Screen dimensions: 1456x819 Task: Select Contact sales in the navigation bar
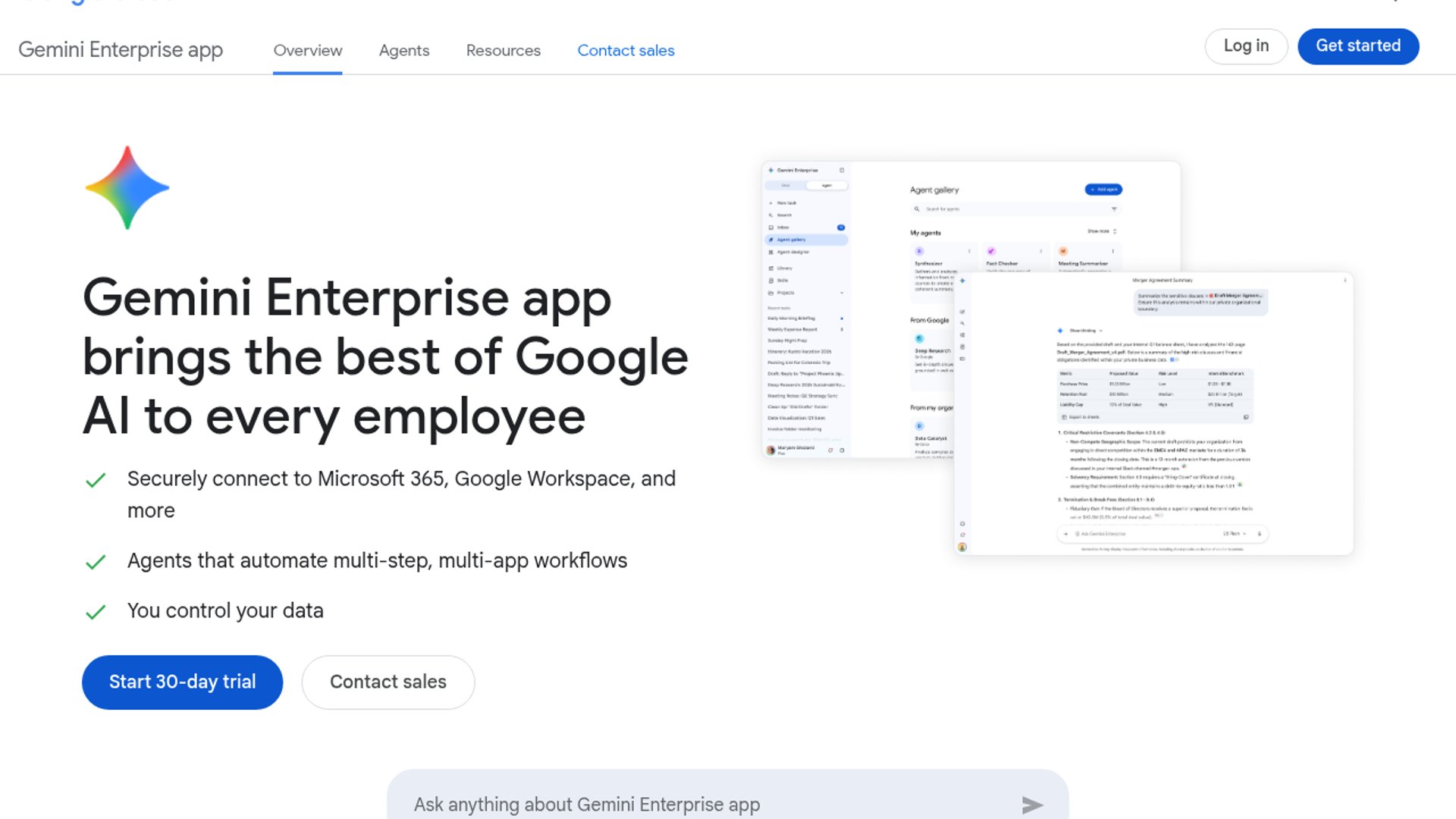626,50
